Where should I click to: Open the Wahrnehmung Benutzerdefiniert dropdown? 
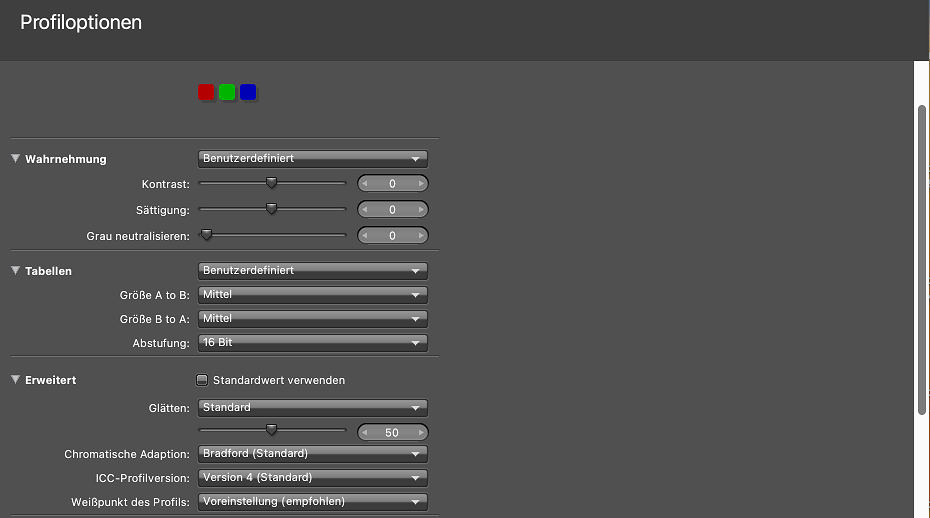coord(313,158)
